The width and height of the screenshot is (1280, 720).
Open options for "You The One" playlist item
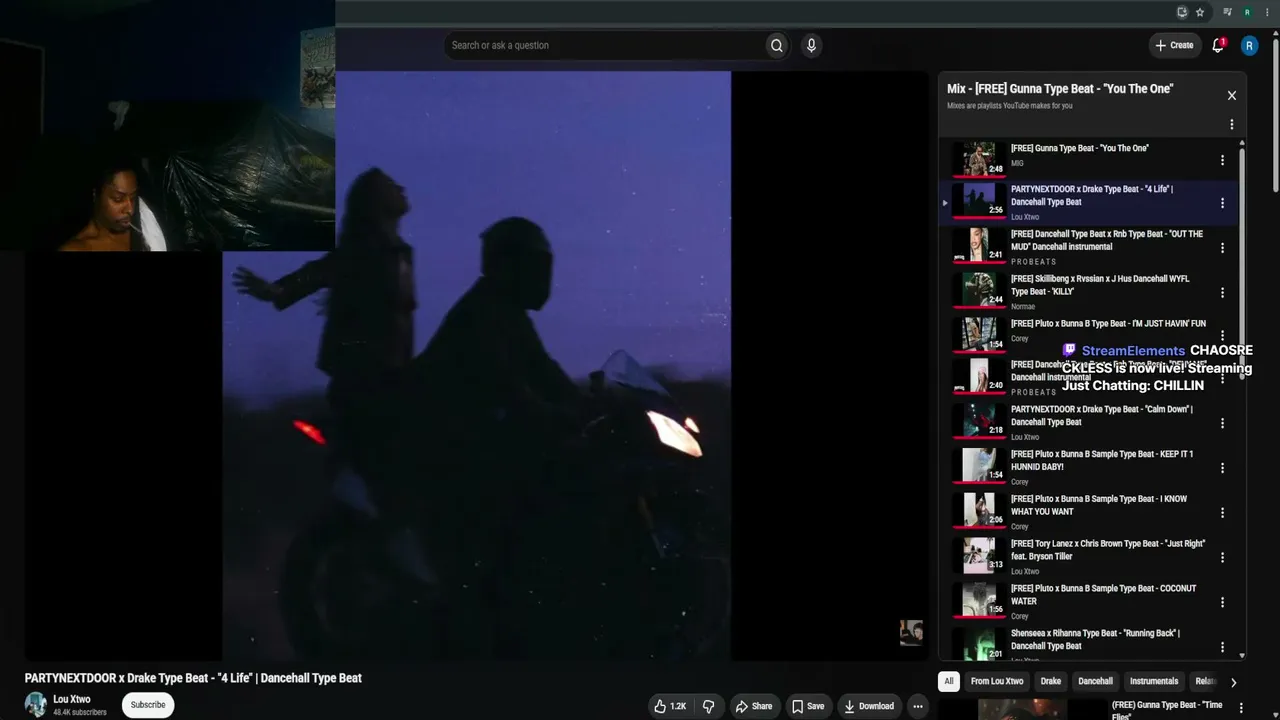point(1222,160)
